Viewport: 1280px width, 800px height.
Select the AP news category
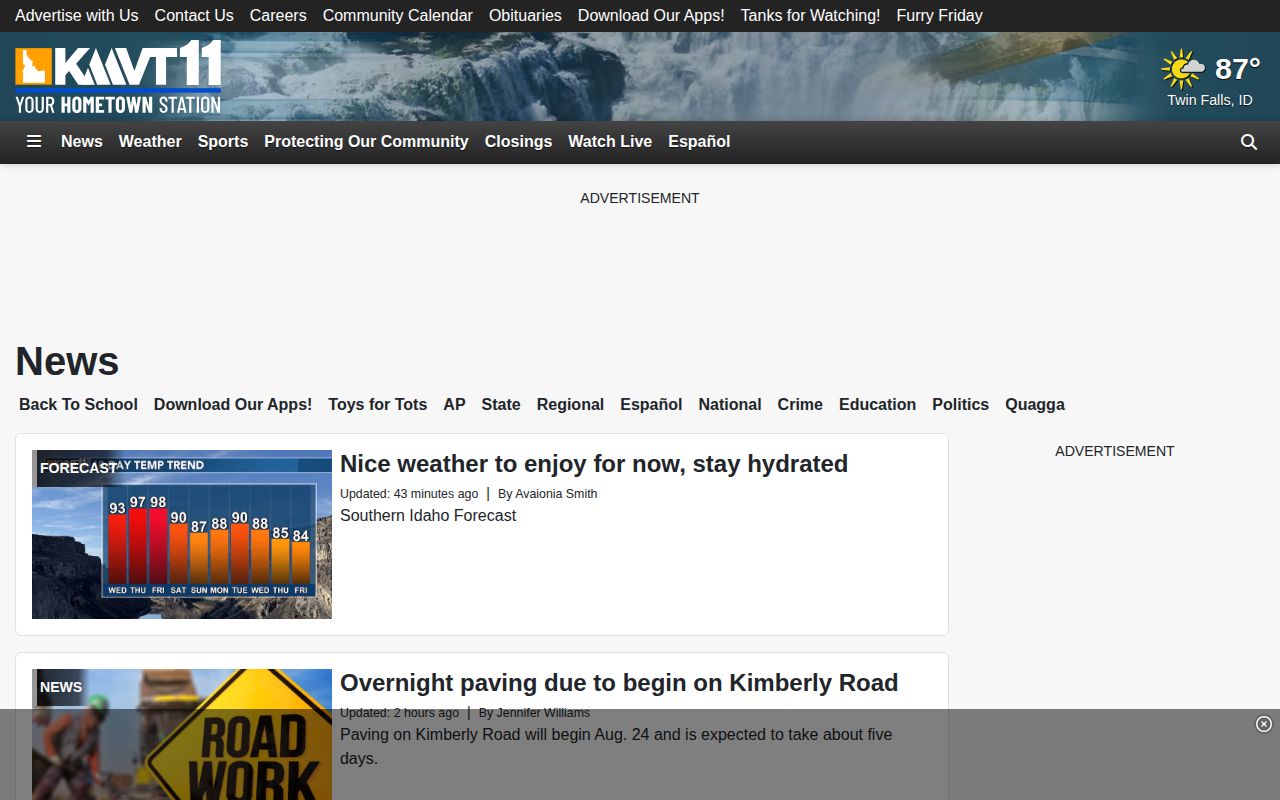pos(454,404)
